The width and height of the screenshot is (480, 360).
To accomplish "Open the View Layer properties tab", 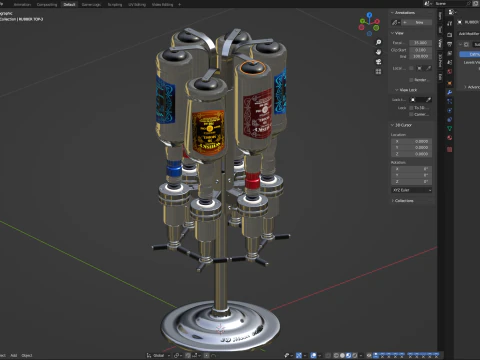I will [450, 53].
